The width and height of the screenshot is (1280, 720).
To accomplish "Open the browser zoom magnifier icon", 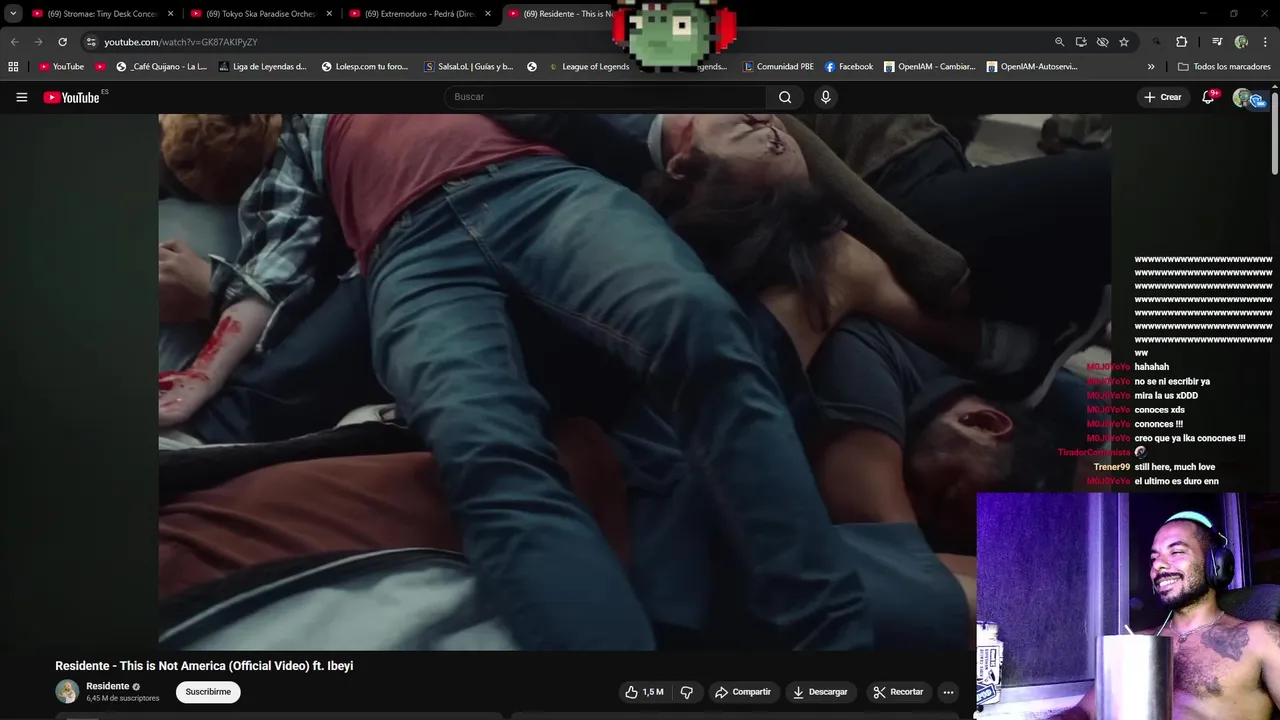I will tap(1059, 42).
